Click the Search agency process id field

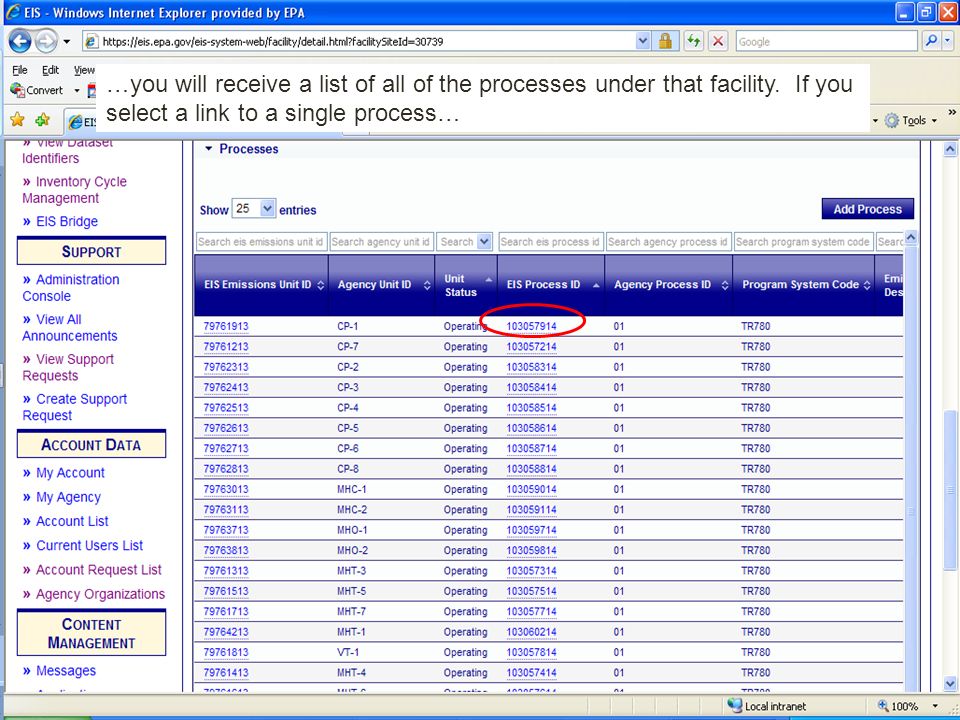pos(669,242)
